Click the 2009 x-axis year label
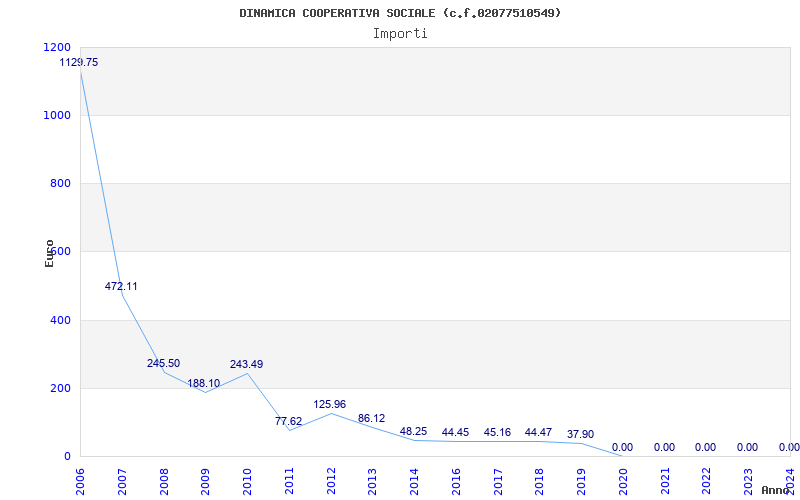The height and width of the screenshot is (500, 800). (x=205, y=482)
